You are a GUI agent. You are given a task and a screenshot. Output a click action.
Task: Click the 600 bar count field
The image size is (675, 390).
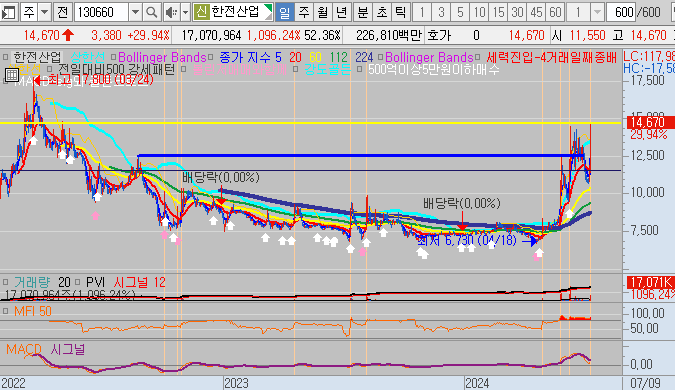[621, 12]
